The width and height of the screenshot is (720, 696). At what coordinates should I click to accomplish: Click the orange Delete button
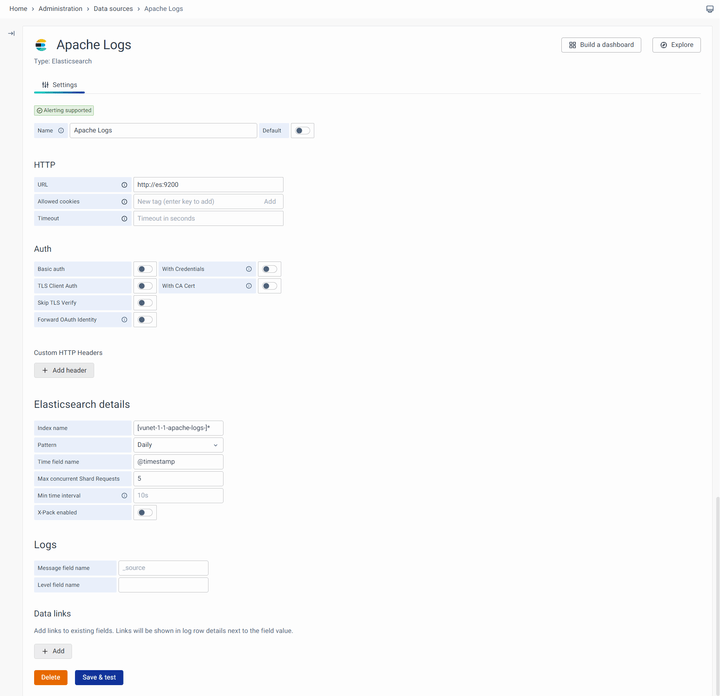click(x=51, y=677)
